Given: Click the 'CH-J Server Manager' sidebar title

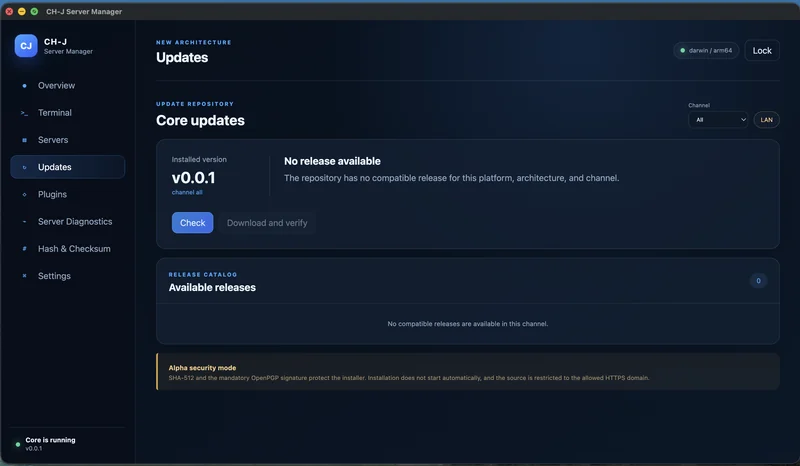Looking at the screenshot, I should [68, 46].
